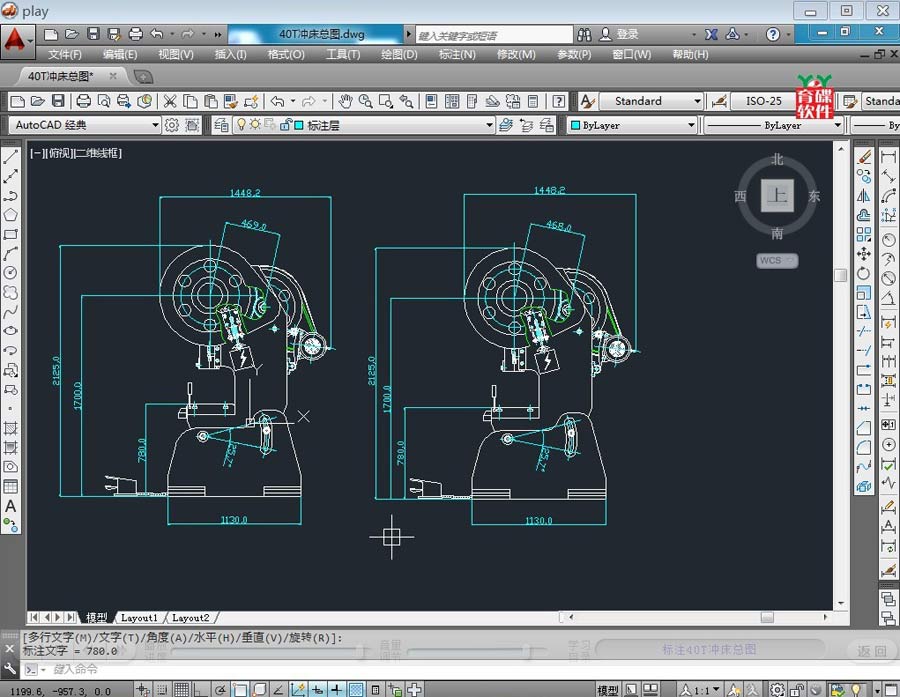Toggle Object Snap mode
The width and height of the screenshot is (900, 697).
click(x=240, y=689)
